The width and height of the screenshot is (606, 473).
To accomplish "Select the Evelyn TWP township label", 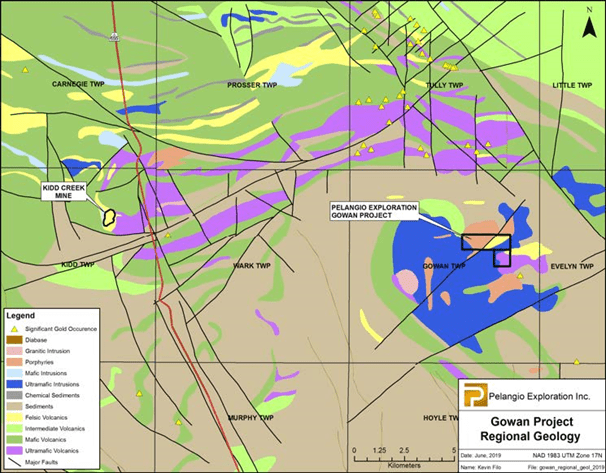I will point(571,267).
